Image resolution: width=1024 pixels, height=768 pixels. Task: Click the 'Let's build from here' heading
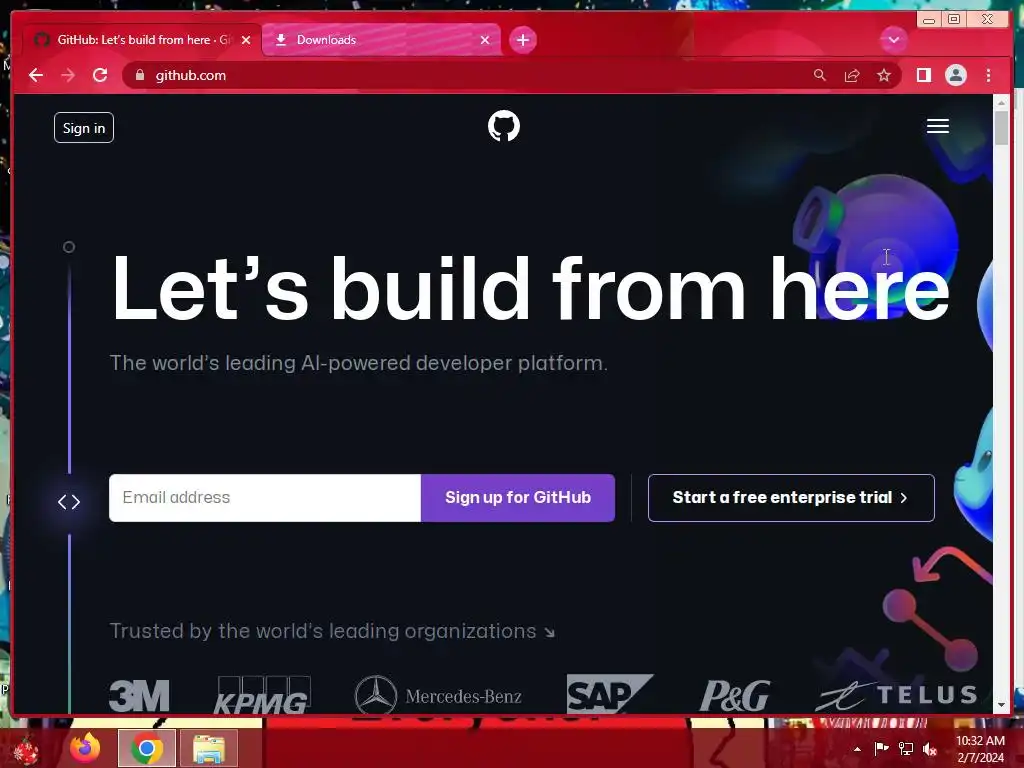(x=530, y=289)
